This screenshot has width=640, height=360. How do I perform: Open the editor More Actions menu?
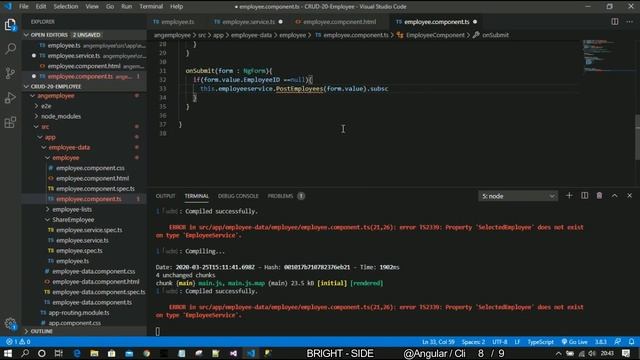(x=629, y=22)
